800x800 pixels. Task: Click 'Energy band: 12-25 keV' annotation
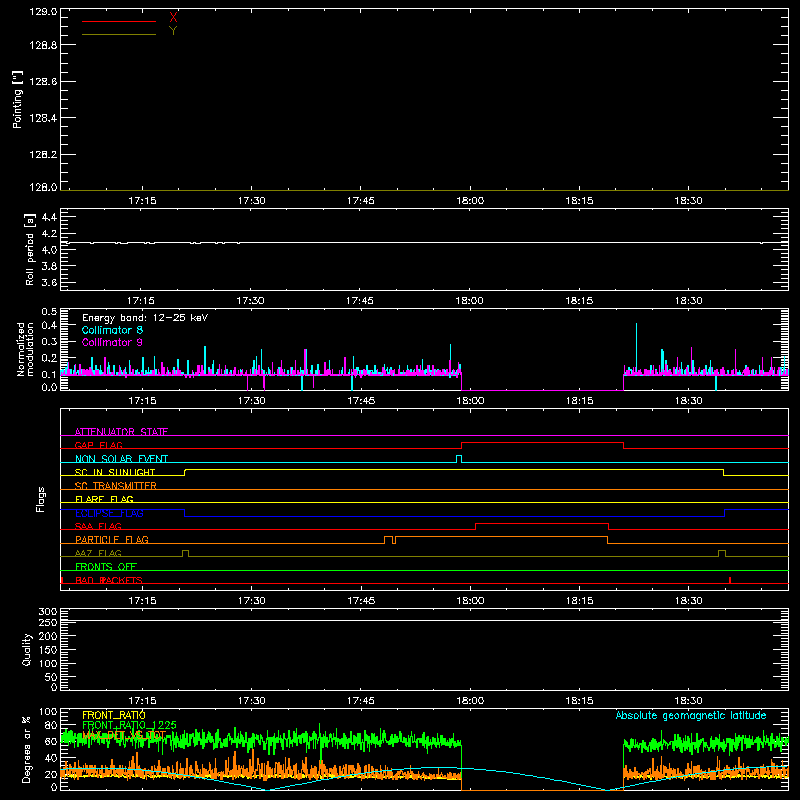145,318
